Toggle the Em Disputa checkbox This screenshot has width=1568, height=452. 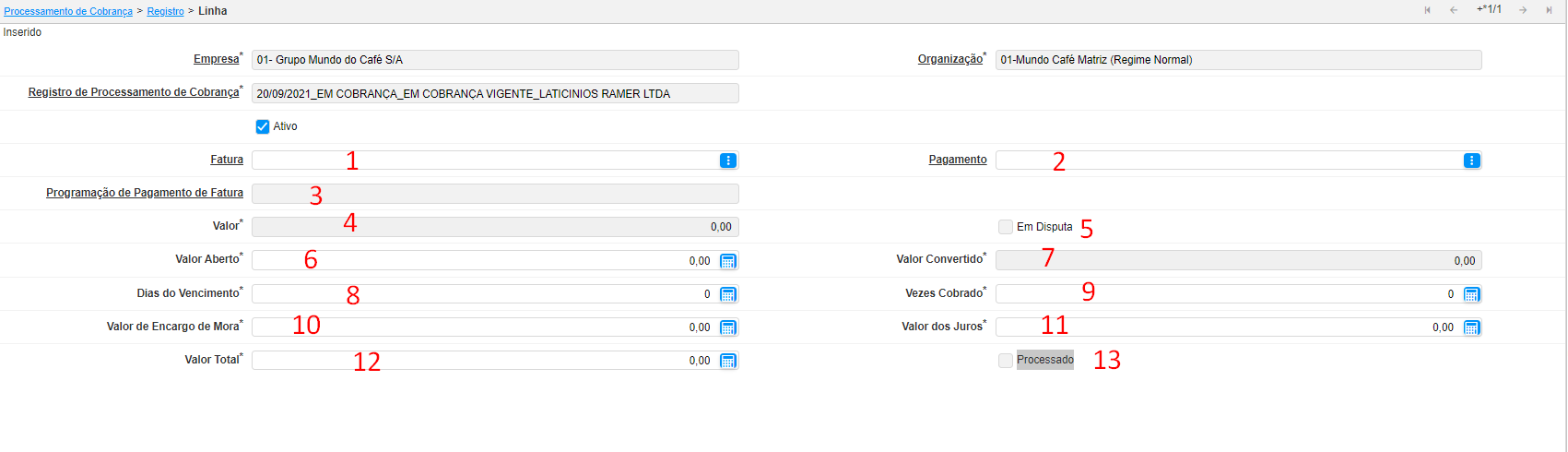1006,227
